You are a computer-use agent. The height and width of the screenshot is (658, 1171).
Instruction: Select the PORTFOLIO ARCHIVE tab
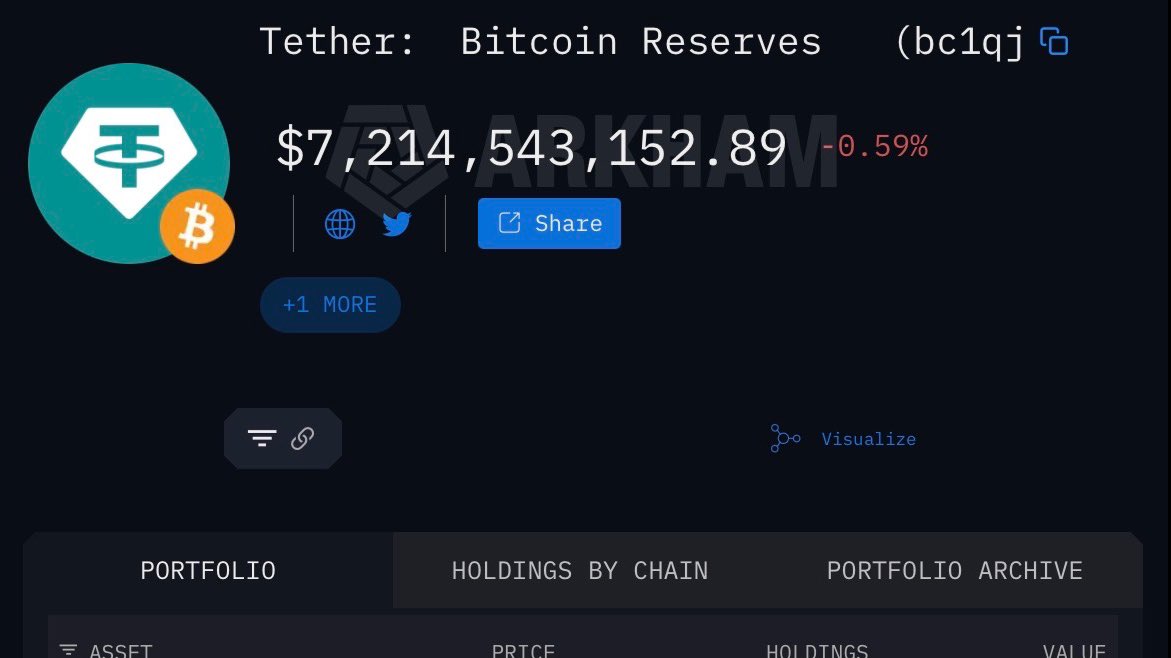coord(954,571)
